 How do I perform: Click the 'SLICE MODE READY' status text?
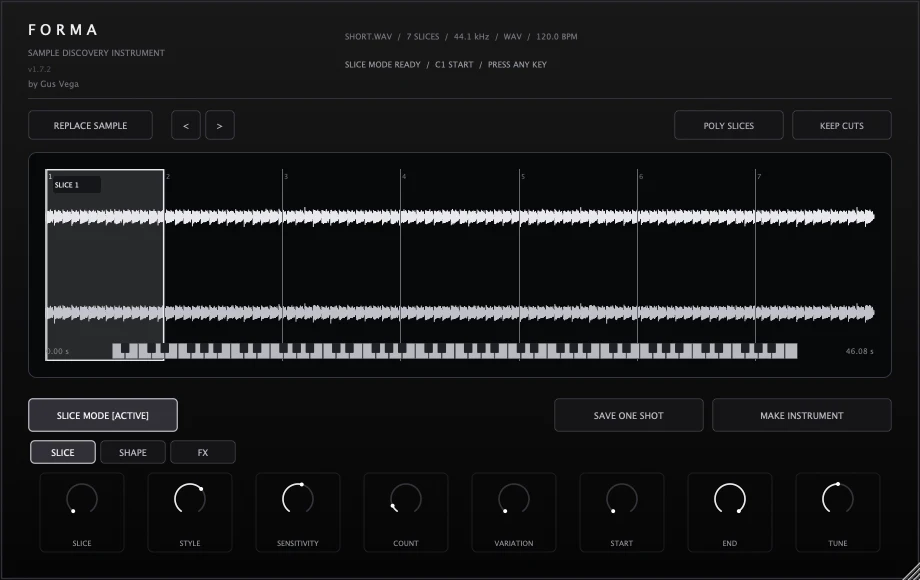coord(383,65)
